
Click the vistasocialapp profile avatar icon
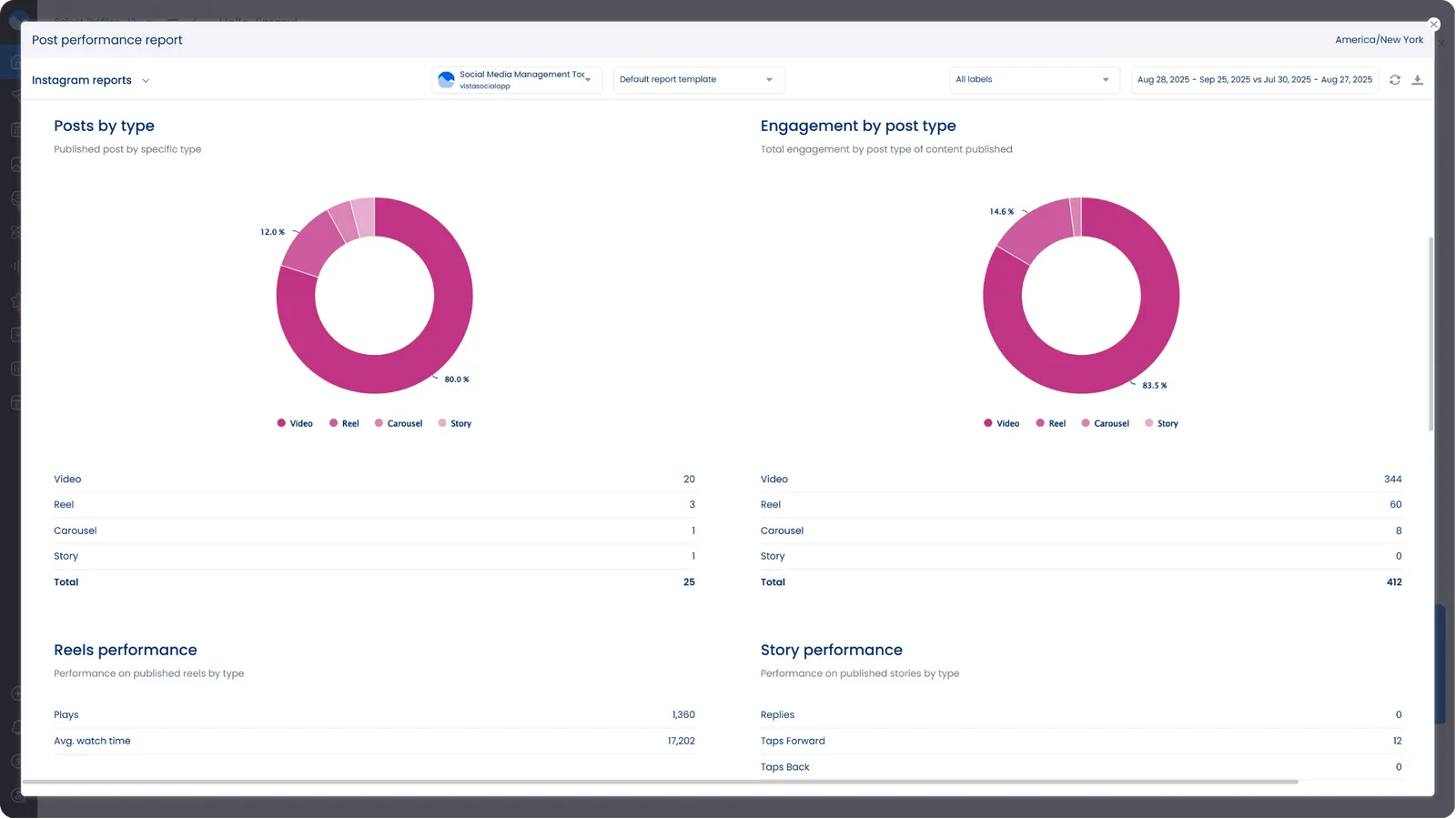[x=446, y=80]
